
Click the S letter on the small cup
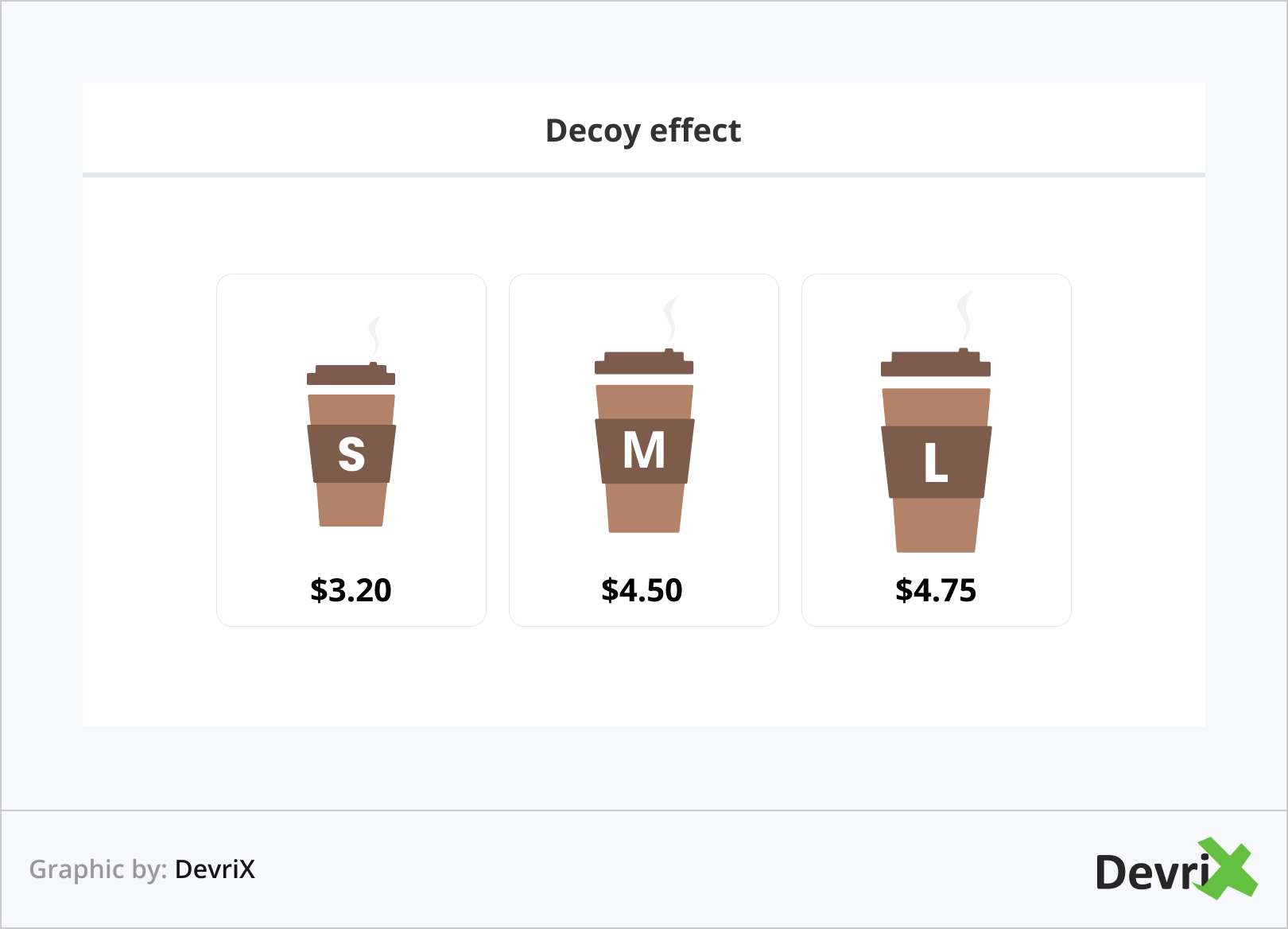(x=351, y=454)
